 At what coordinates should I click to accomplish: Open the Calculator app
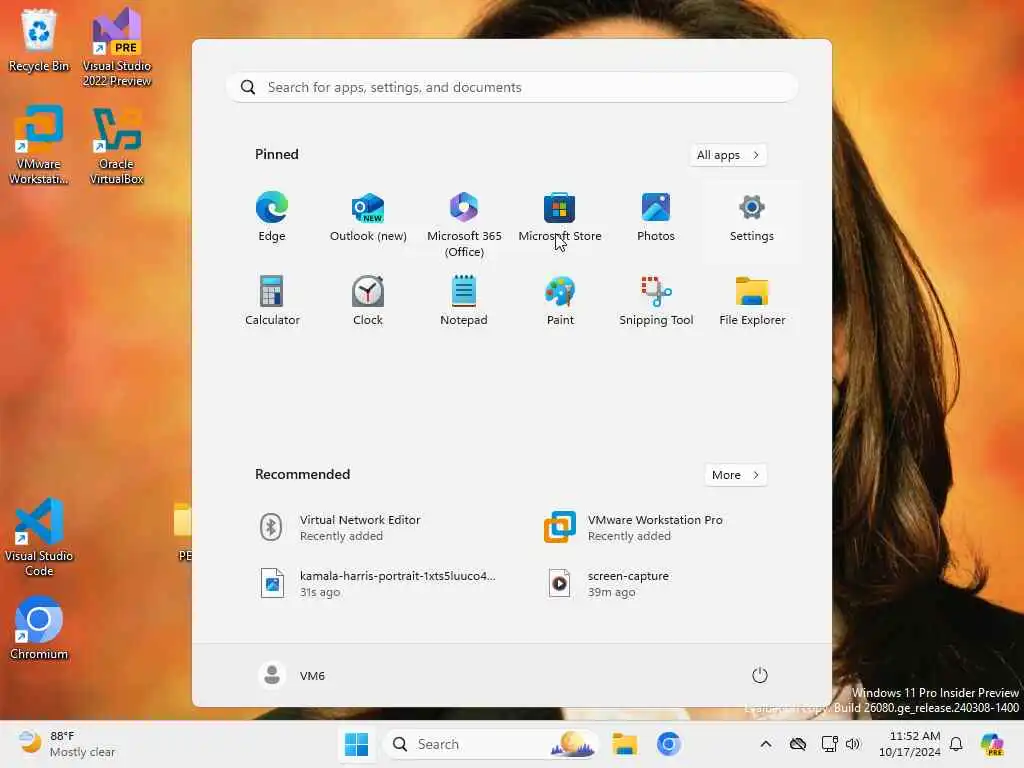coord(272,300)
